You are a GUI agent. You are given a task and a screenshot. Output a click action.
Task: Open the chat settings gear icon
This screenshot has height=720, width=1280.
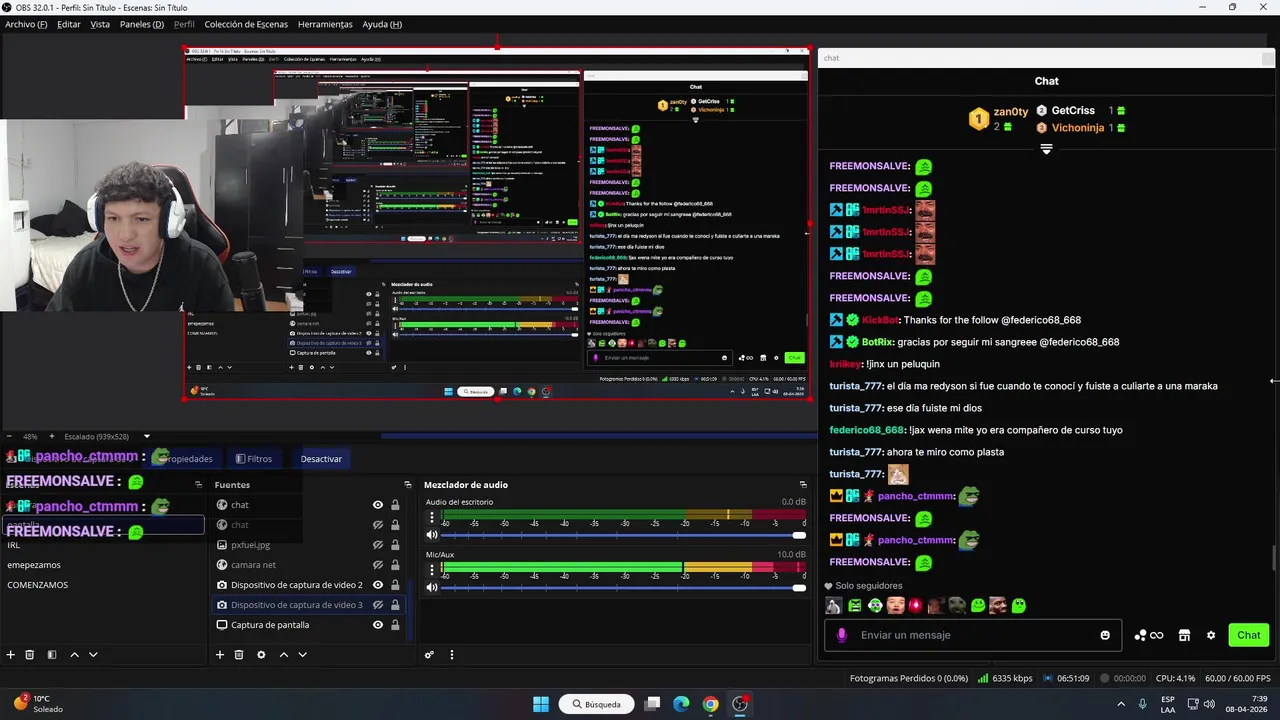[1211, 635]
